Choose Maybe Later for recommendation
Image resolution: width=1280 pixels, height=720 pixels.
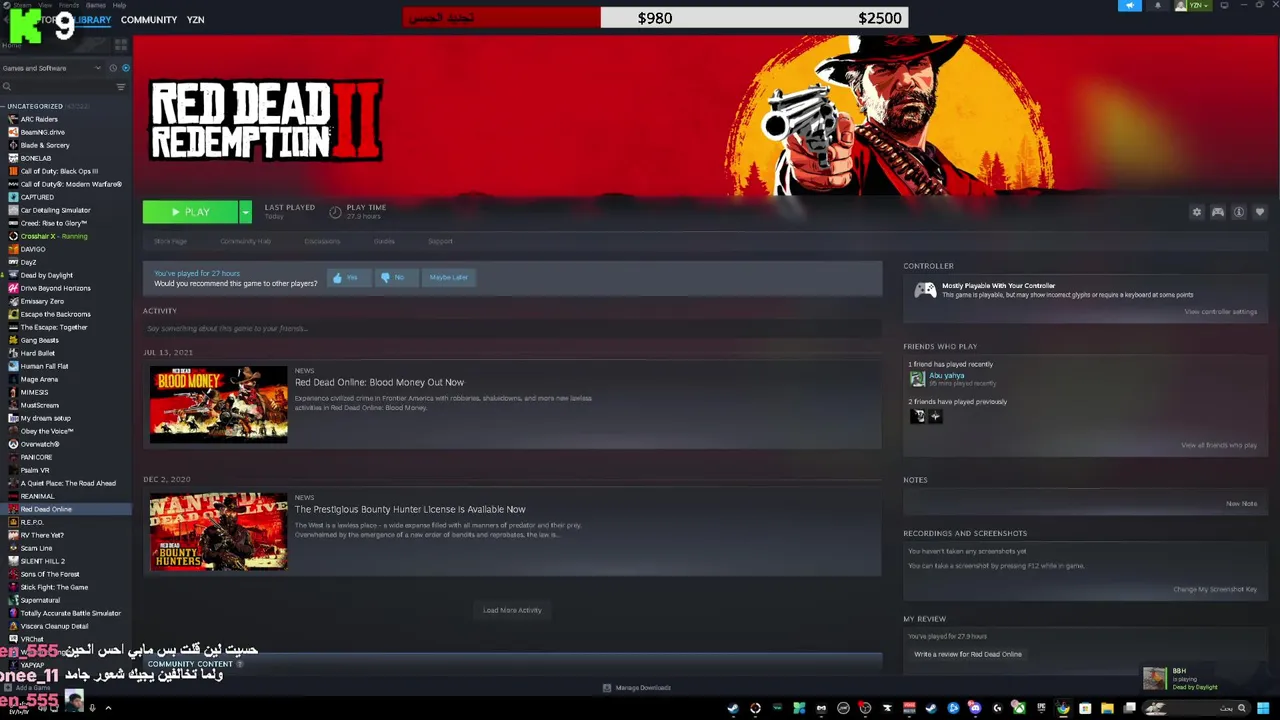[x=448, y=277]
